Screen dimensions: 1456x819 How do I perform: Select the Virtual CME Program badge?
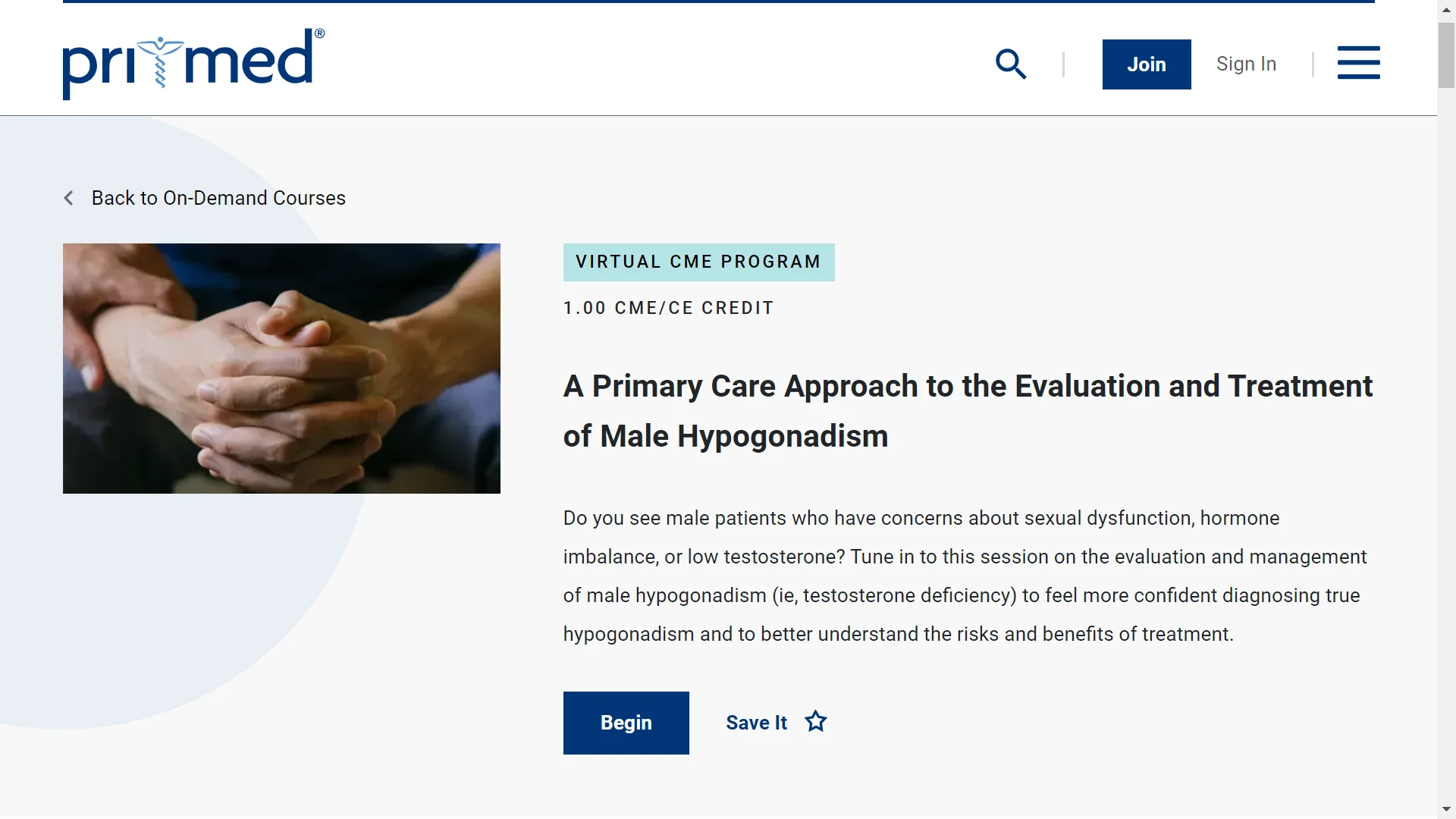(x=698, y=262)
